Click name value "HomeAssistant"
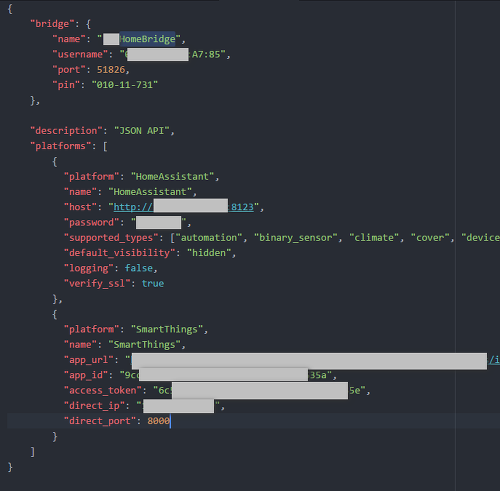The width and height of the screenshot is (500, 491). 150,192
